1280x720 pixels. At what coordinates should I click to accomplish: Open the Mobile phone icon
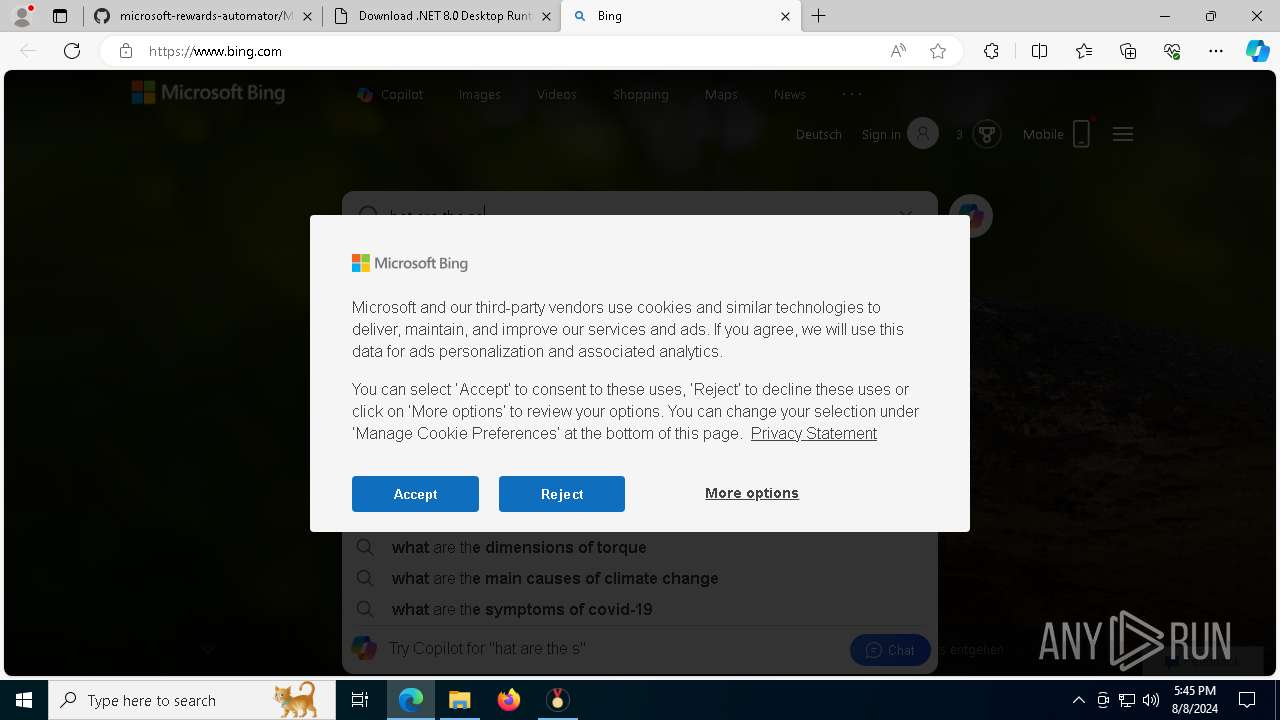(1081, 134)
